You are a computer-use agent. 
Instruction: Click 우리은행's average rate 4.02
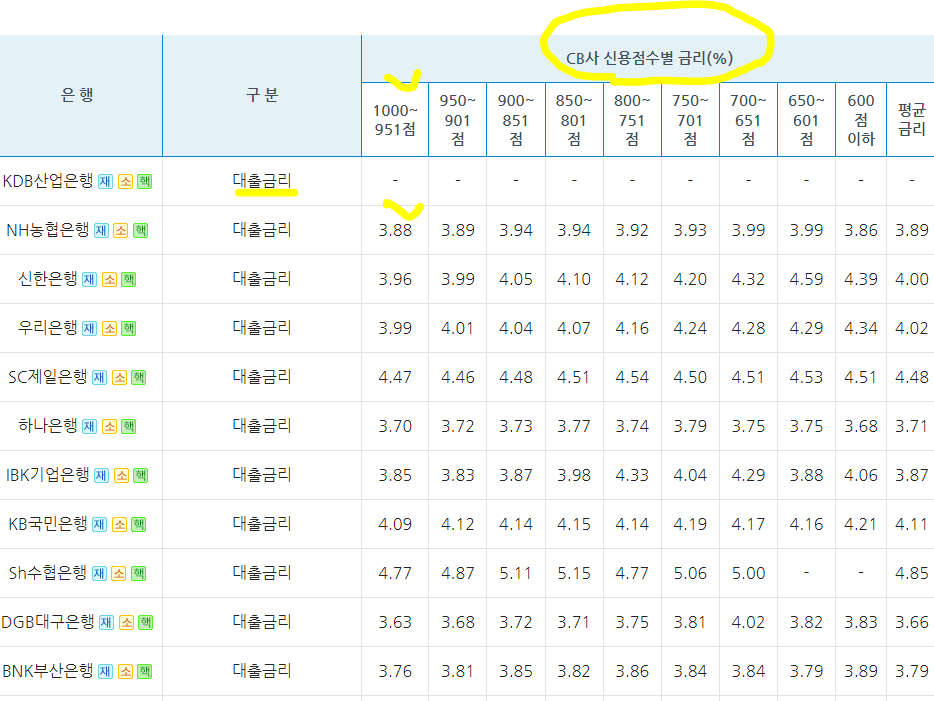911,328
